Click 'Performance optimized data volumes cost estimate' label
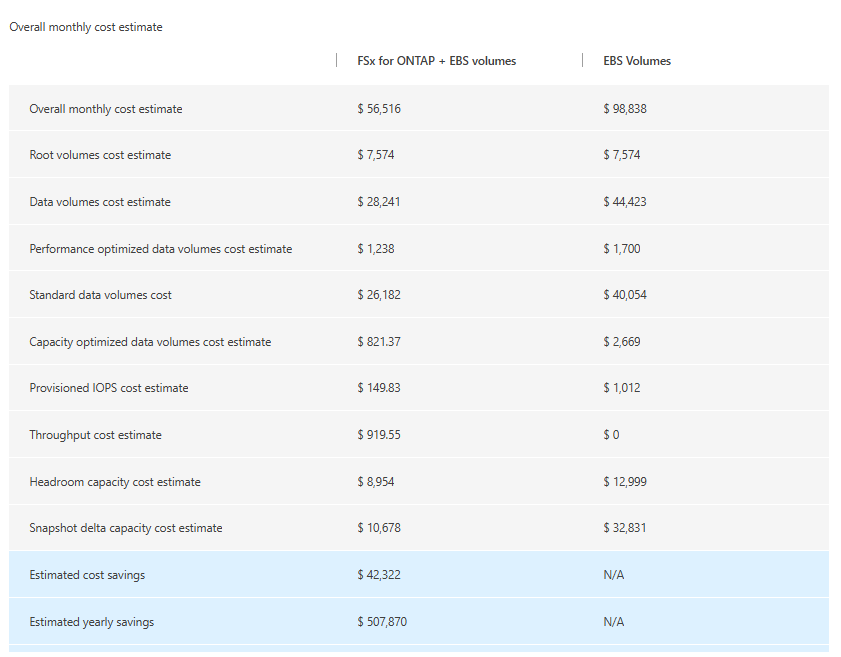 [x=161, y=249]
